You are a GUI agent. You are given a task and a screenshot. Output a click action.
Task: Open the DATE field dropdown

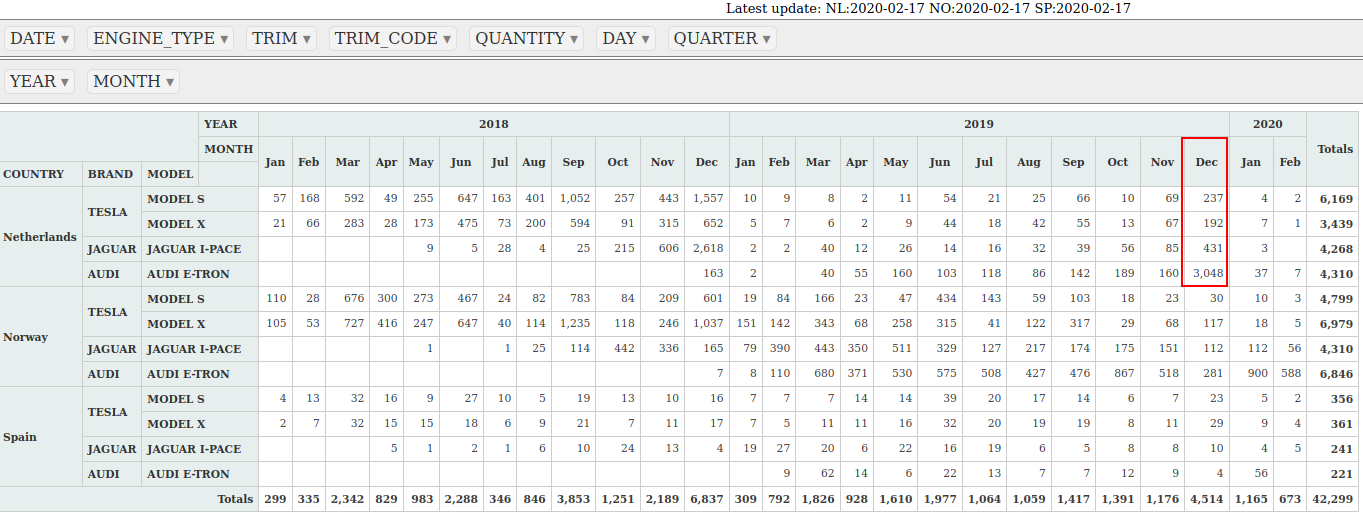click(65, 39)
